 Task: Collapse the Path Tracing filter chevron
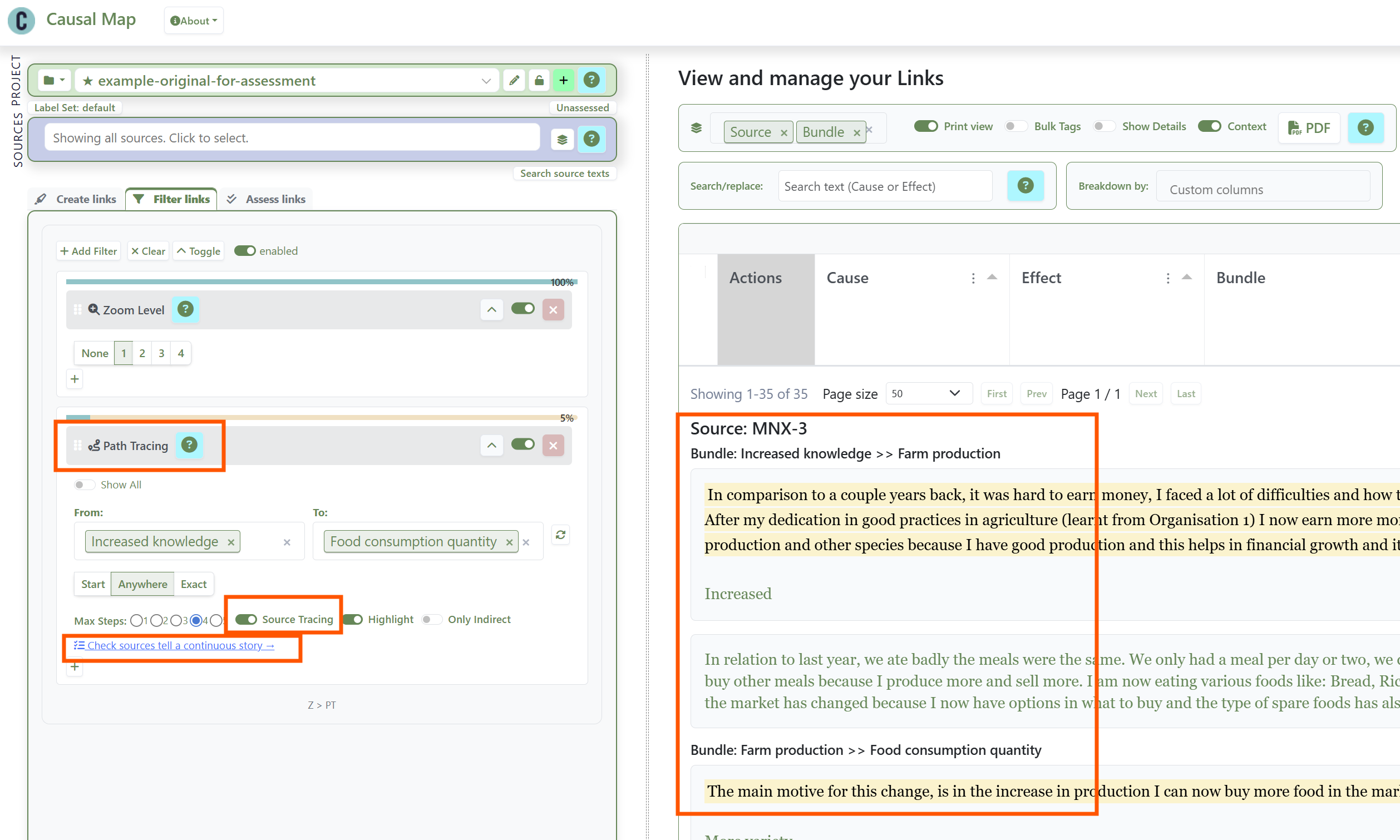click(x=491, y=446)
